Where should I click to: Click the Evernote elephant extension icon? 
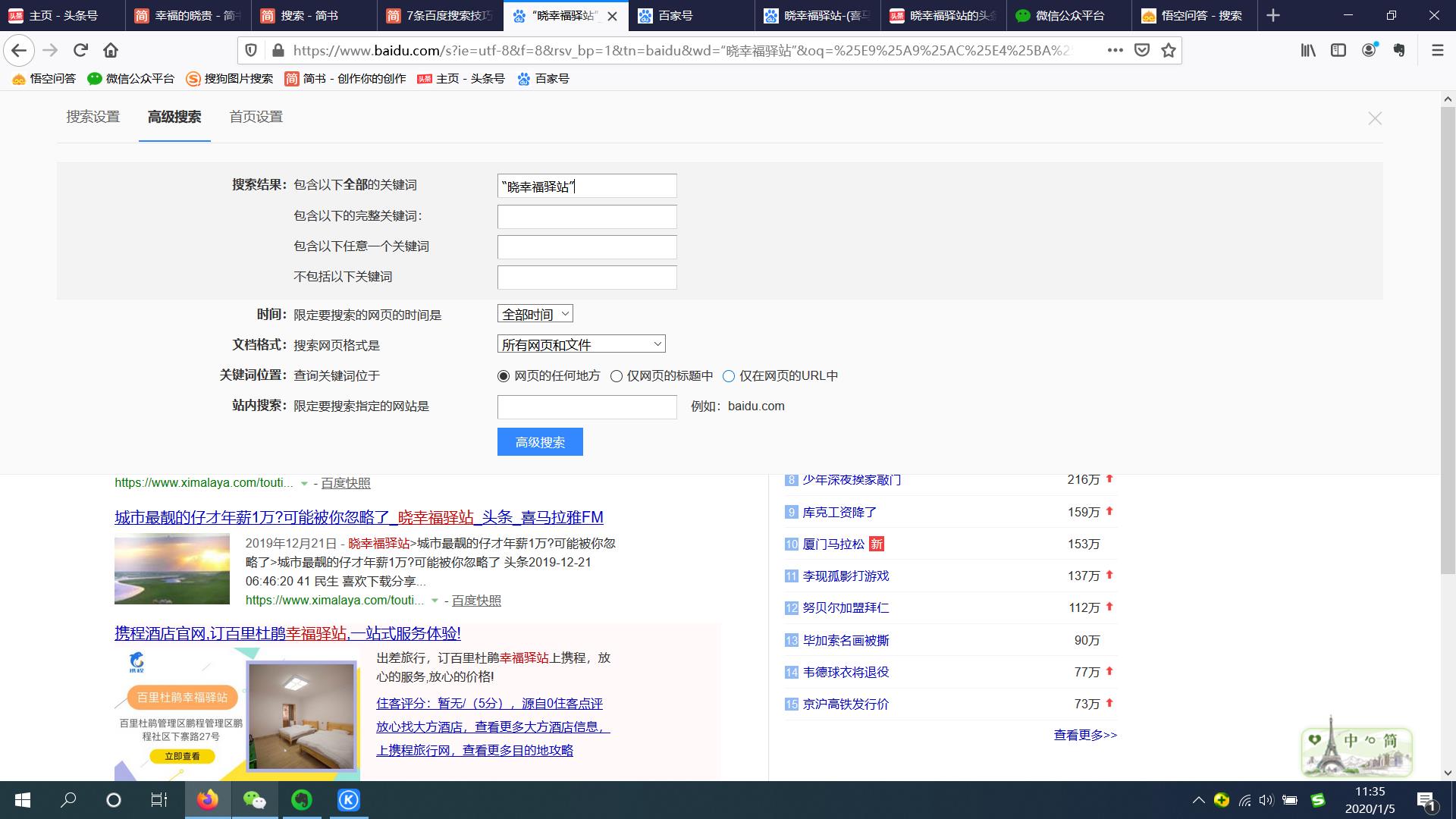(1399, 50)
